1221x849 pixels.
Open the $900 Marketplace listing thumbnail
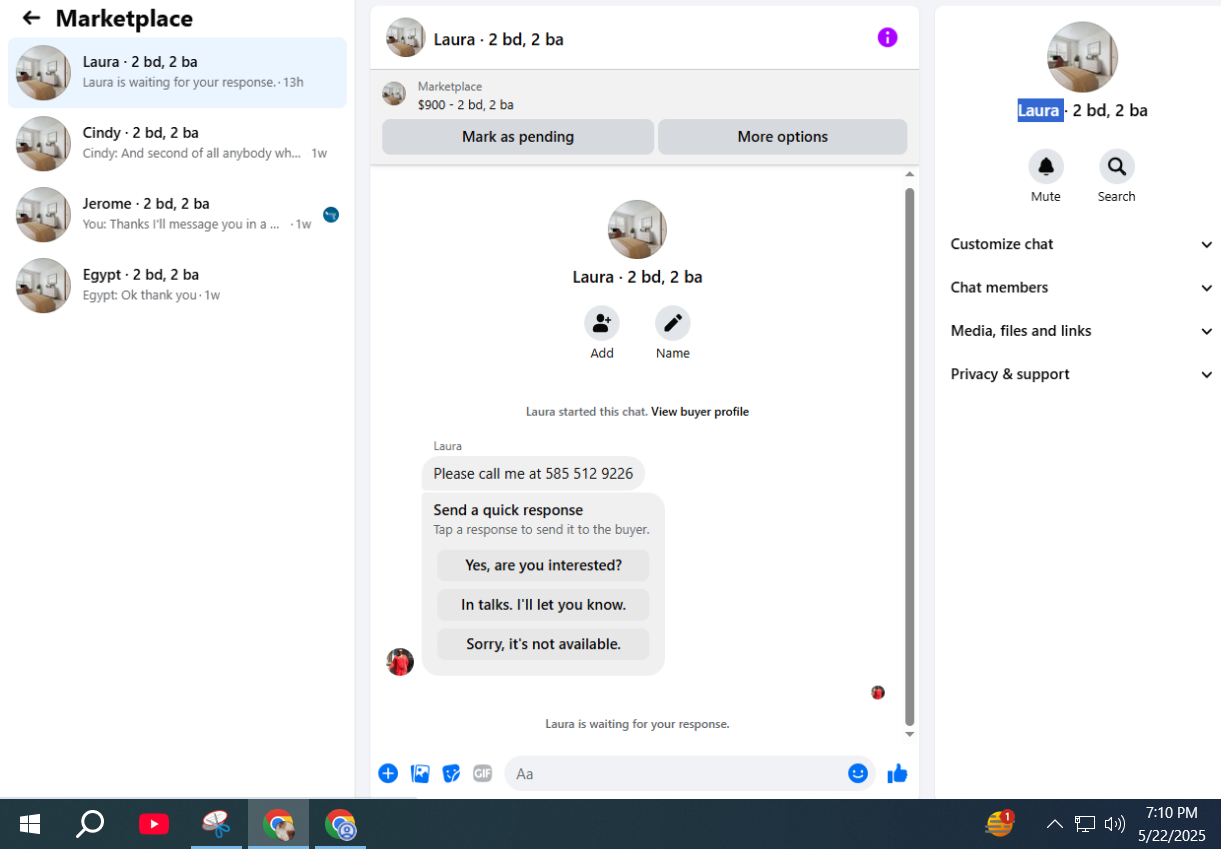pyautogui.click(x=394, y=94)
